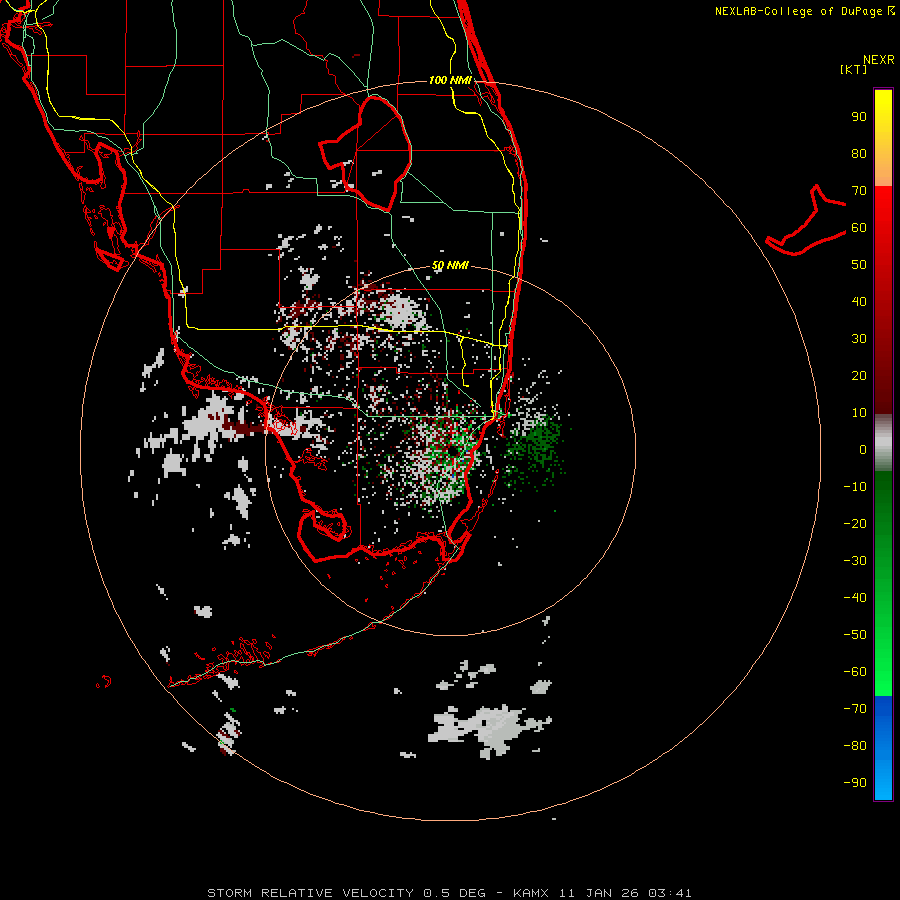Screen dimensions: 900x900
Task: Click the gray zero-velocity segment of color bar
Action: (883, 443)
